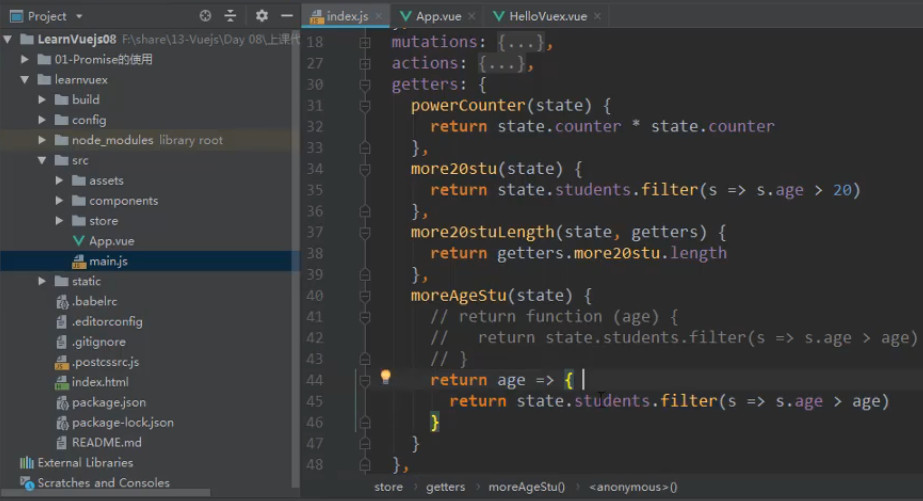This screenshot has height=501, width=923.
Task: Click the collapsed {...} after mutations
Action: (522, 42)
